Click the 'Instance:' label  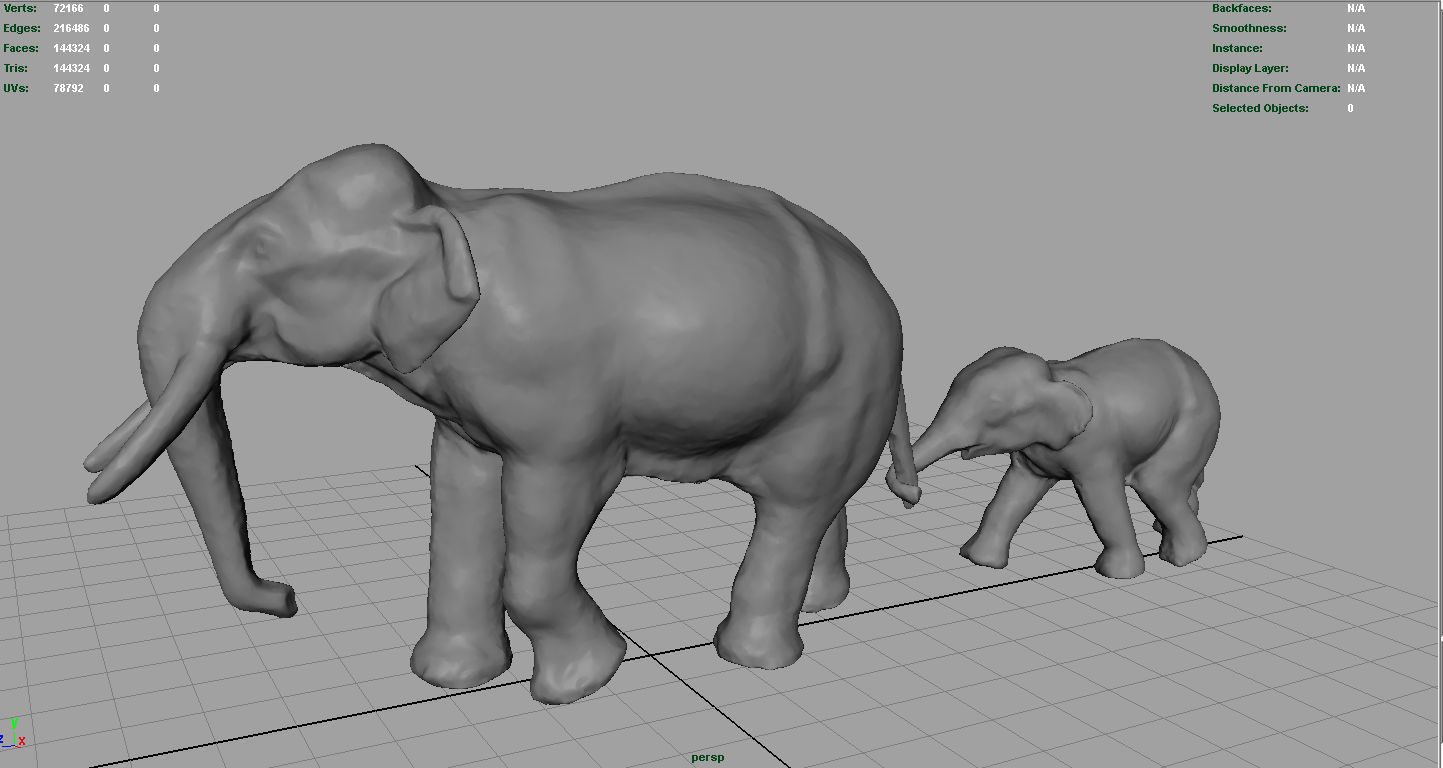point(1237,48)
